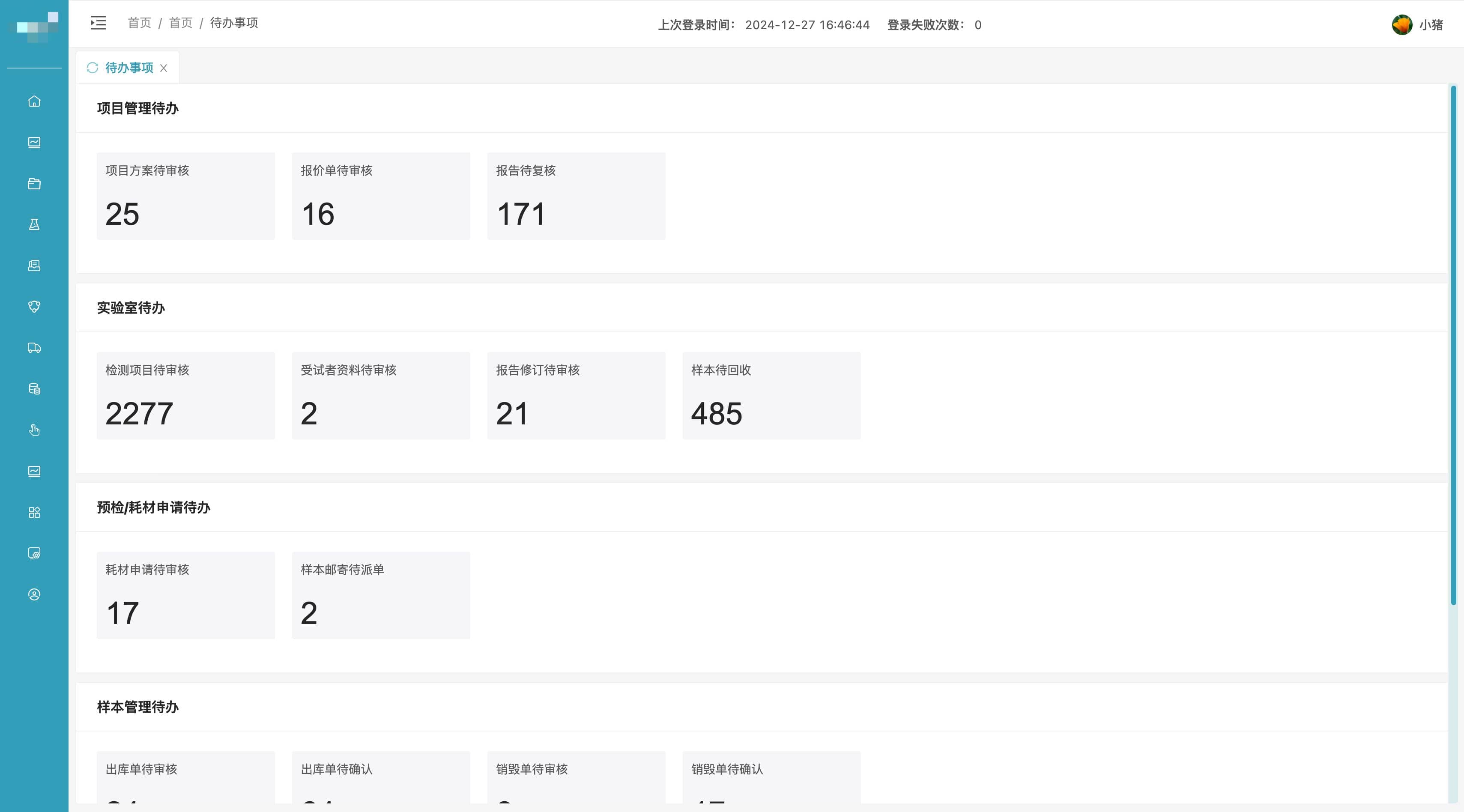Open the user profile sidebar icon
This screenshot has height=812, width=1464.
(34, 594)
